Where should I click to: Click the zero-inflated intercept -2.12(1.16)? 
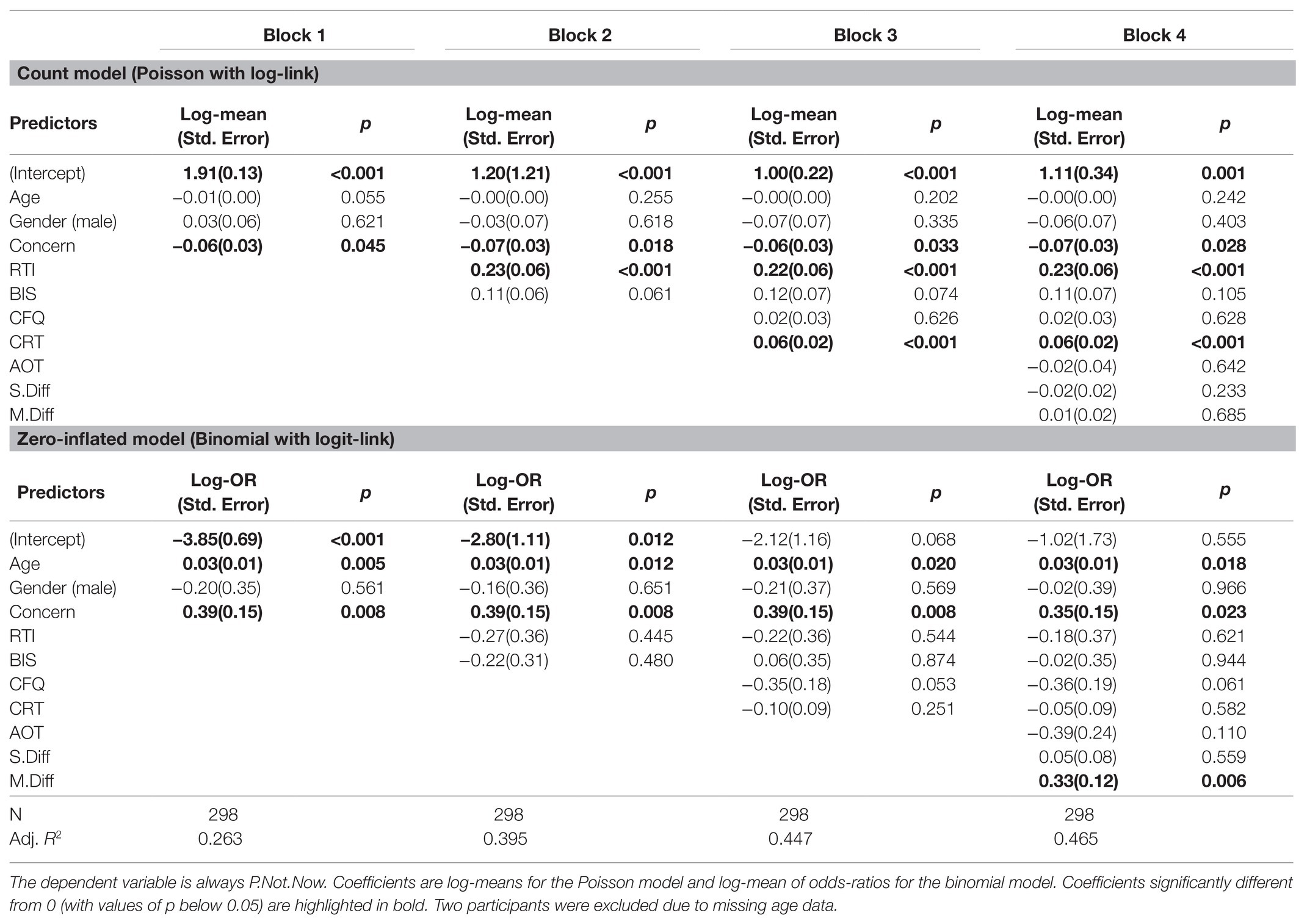click(786, 540)
